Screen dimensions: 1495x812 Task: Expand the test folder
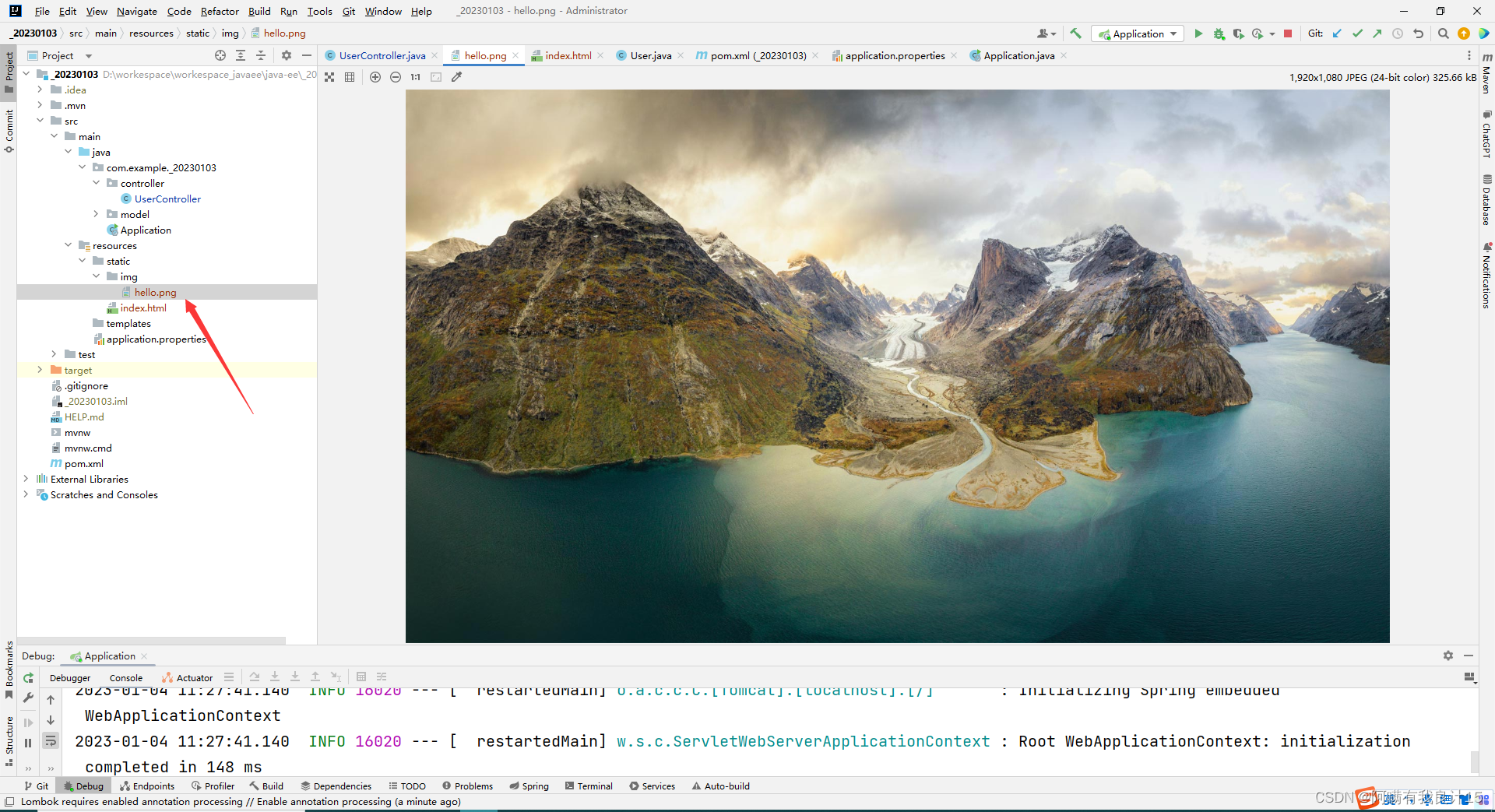54,354
